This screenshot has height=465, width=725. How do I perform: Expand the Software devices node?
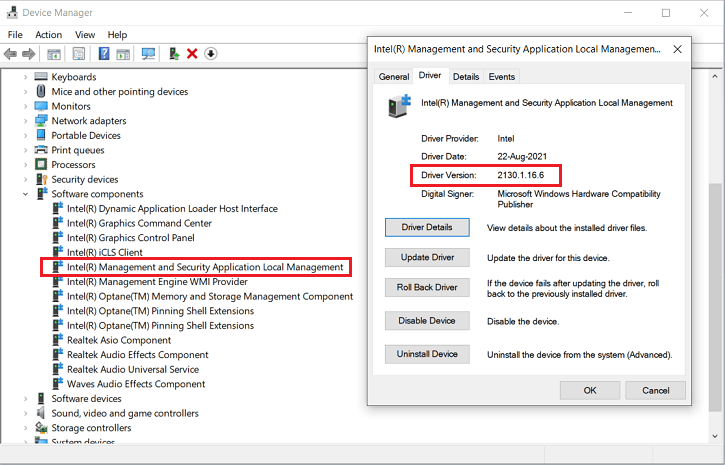[25, 399]
